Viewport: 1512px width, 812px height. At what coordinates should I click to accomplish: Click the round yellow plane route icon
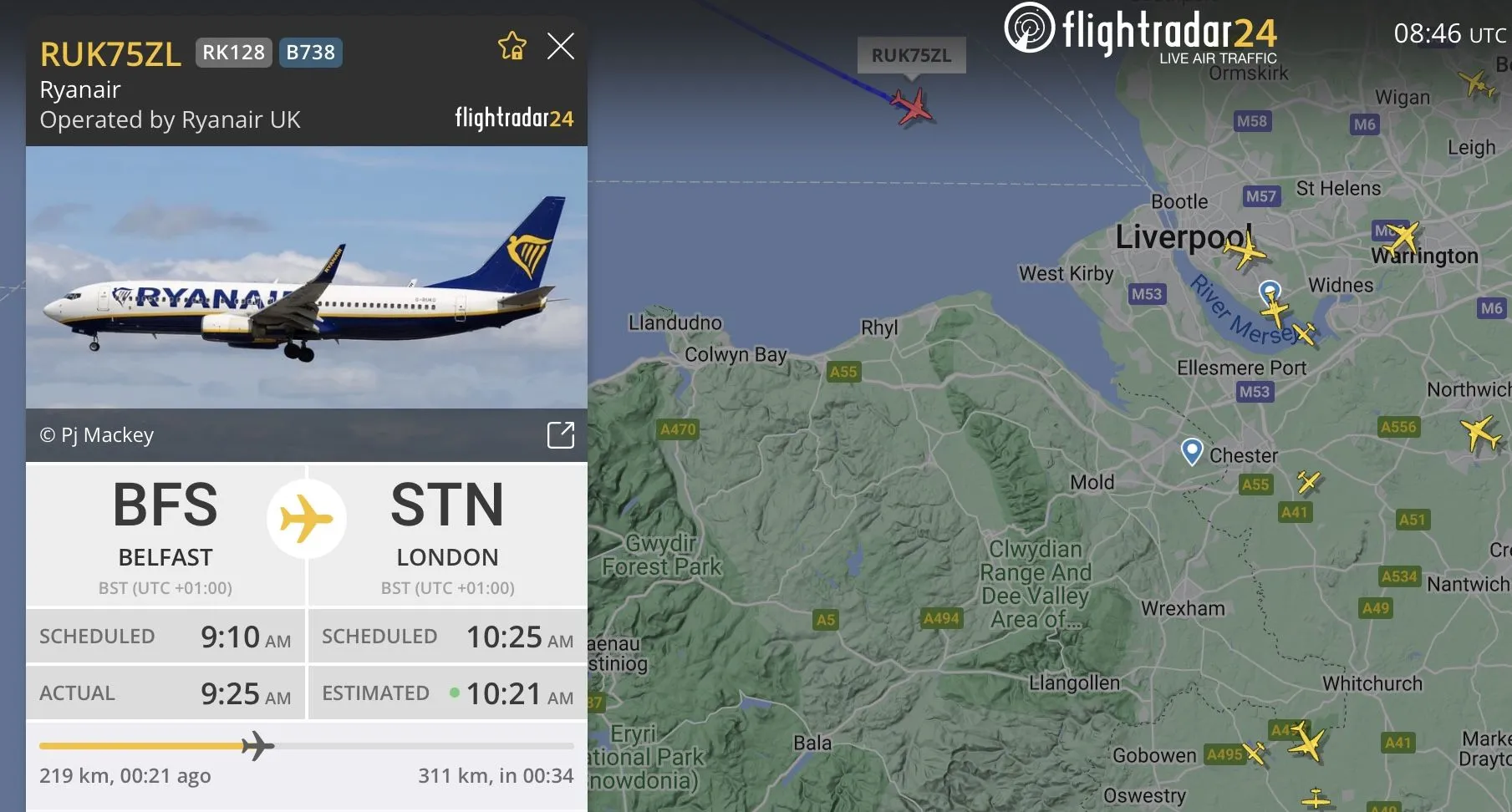[307, 519]
